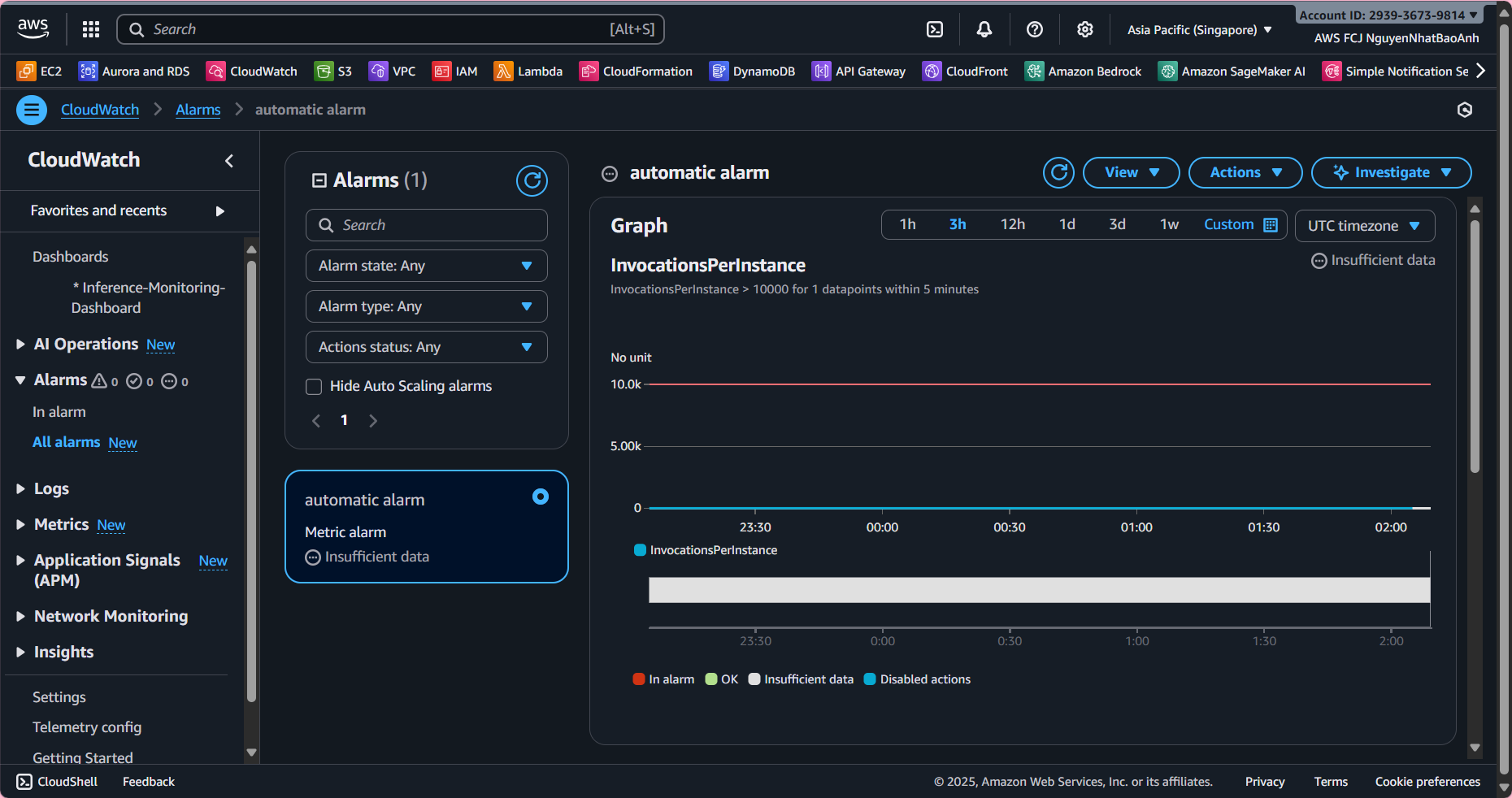Open the Actions status: Any dropdown

click(426, 347)
